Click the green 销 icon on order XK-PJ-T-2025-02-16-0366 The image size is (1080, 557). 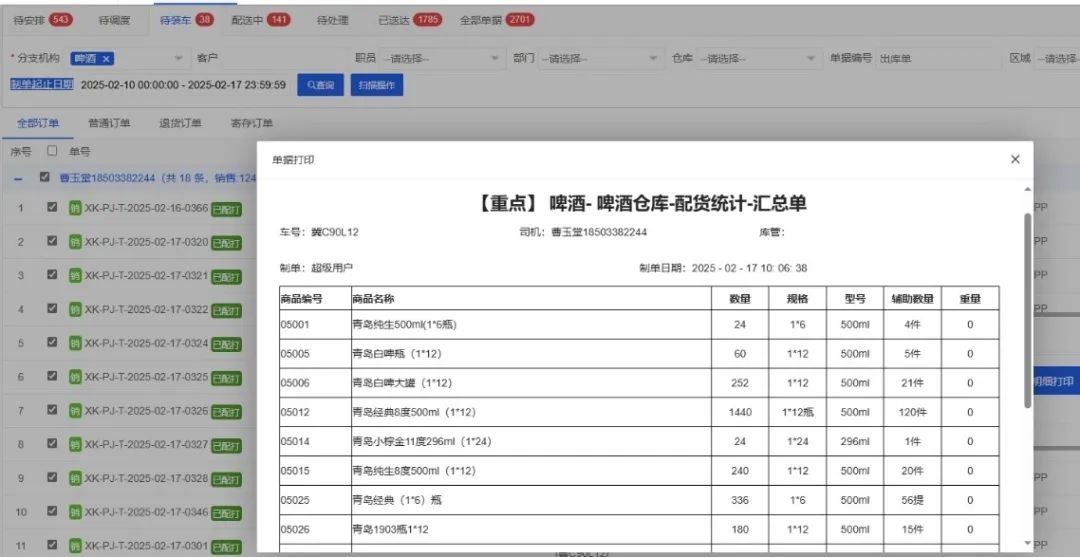(75, 208)
